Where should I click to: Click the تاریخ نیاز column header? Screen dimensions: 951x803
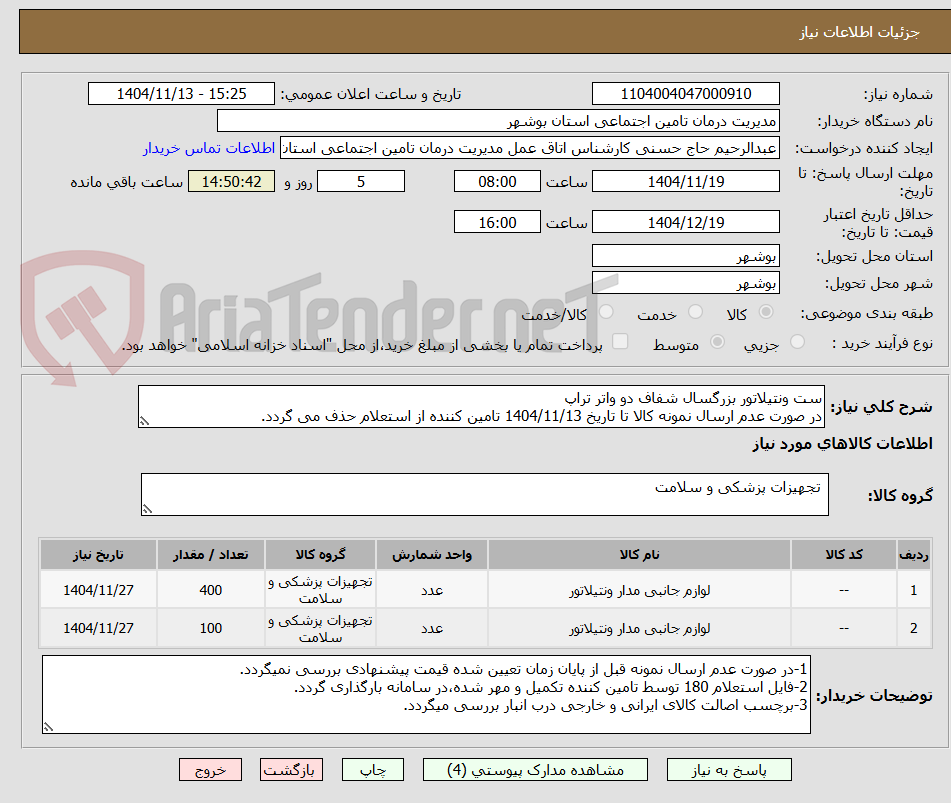click(x=98, y=554)
